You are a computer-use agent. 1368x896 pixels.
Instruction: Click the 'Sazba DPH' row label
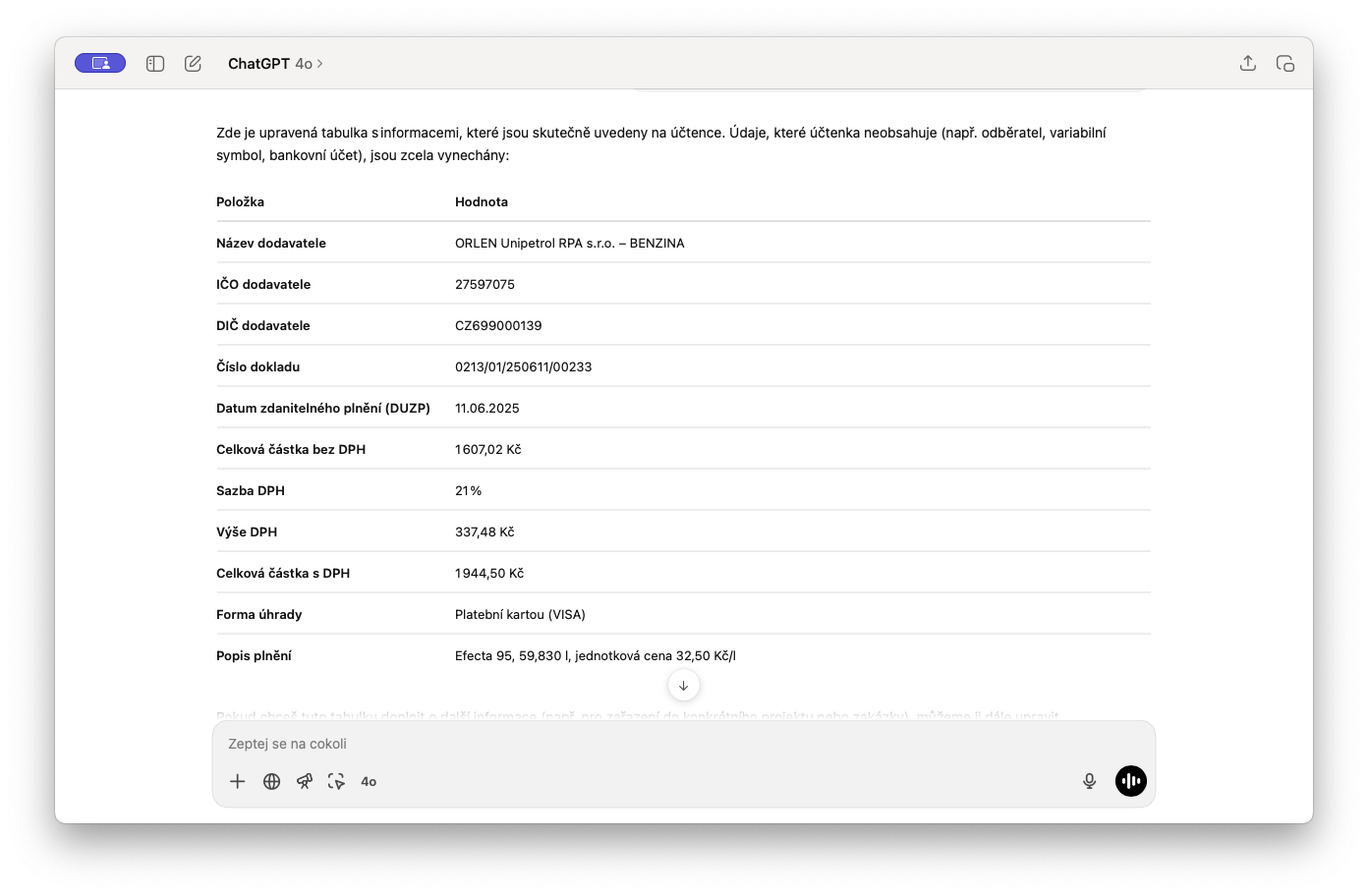pyautogui.click(x=251, y=490)
